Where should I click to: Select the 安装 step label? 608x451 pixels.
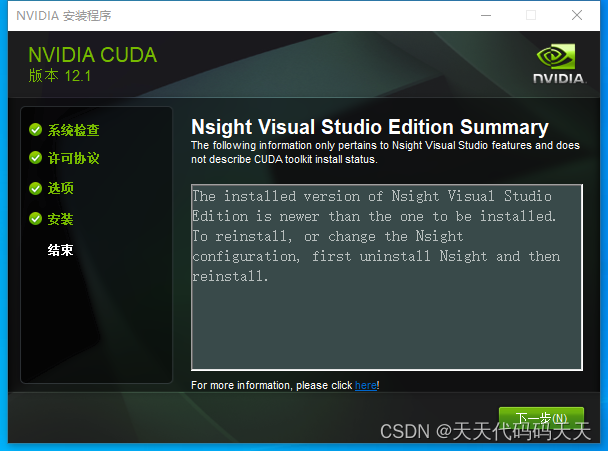click(60, 219)
